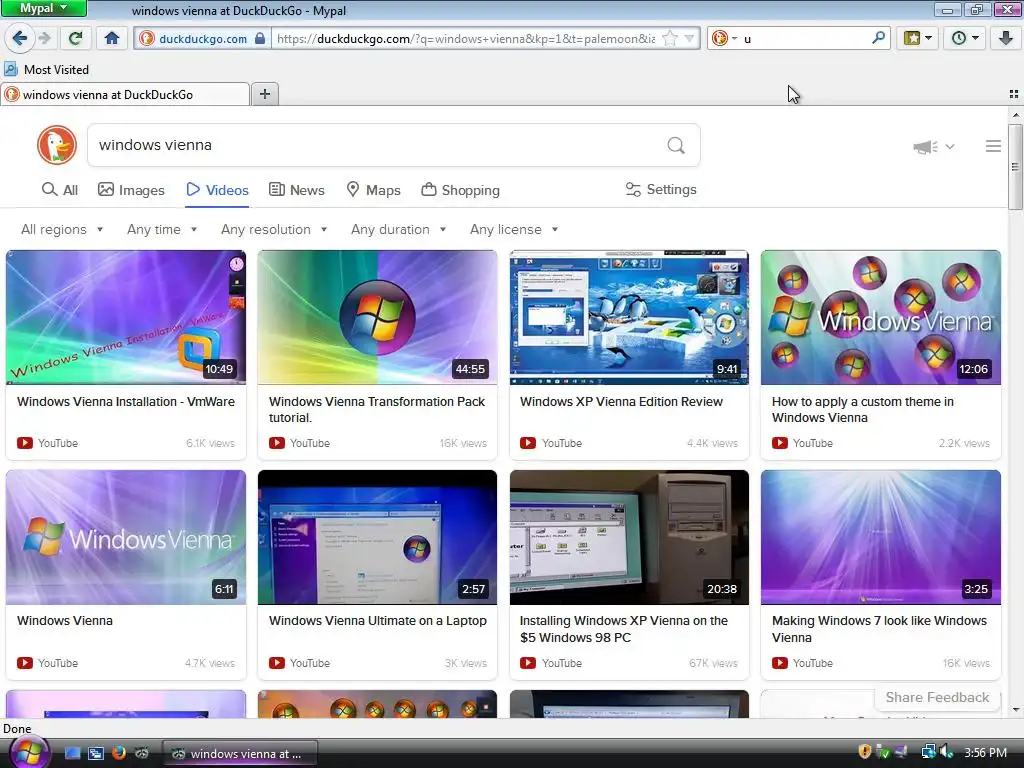
Task: Click the browser Back arrow button
Action: pos(20,38)
